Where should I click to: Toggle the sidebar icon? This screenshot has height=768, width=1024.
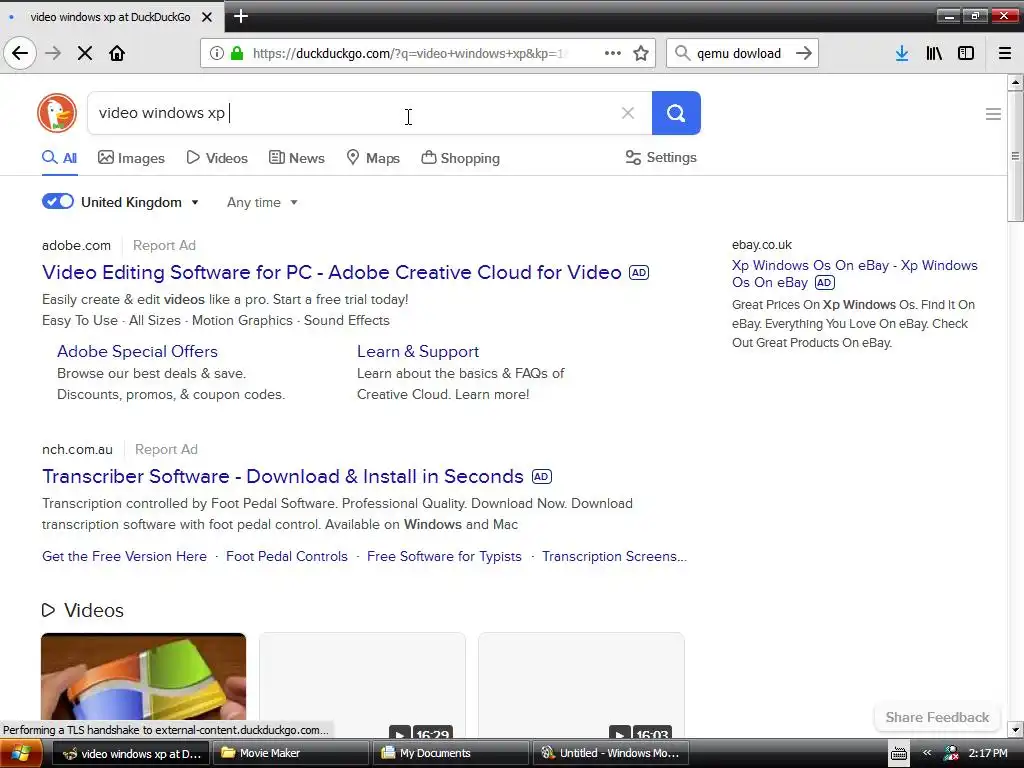click(x=966, y=53)
